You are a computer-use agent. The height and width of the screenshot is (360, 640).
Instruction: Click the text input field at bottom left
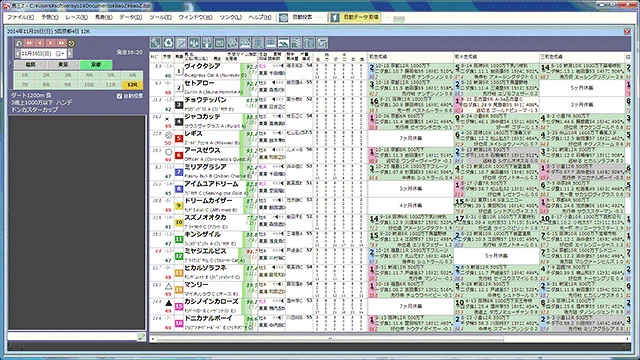72,337
